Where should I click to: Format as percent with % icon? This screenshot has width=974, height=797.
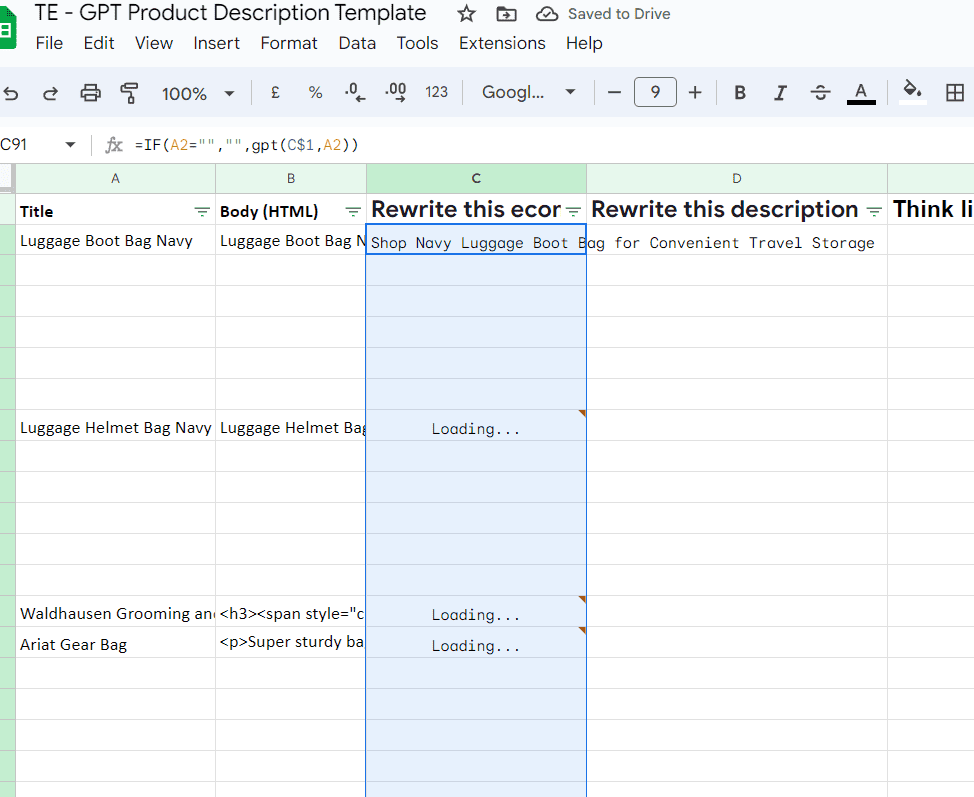click(316, 93)
